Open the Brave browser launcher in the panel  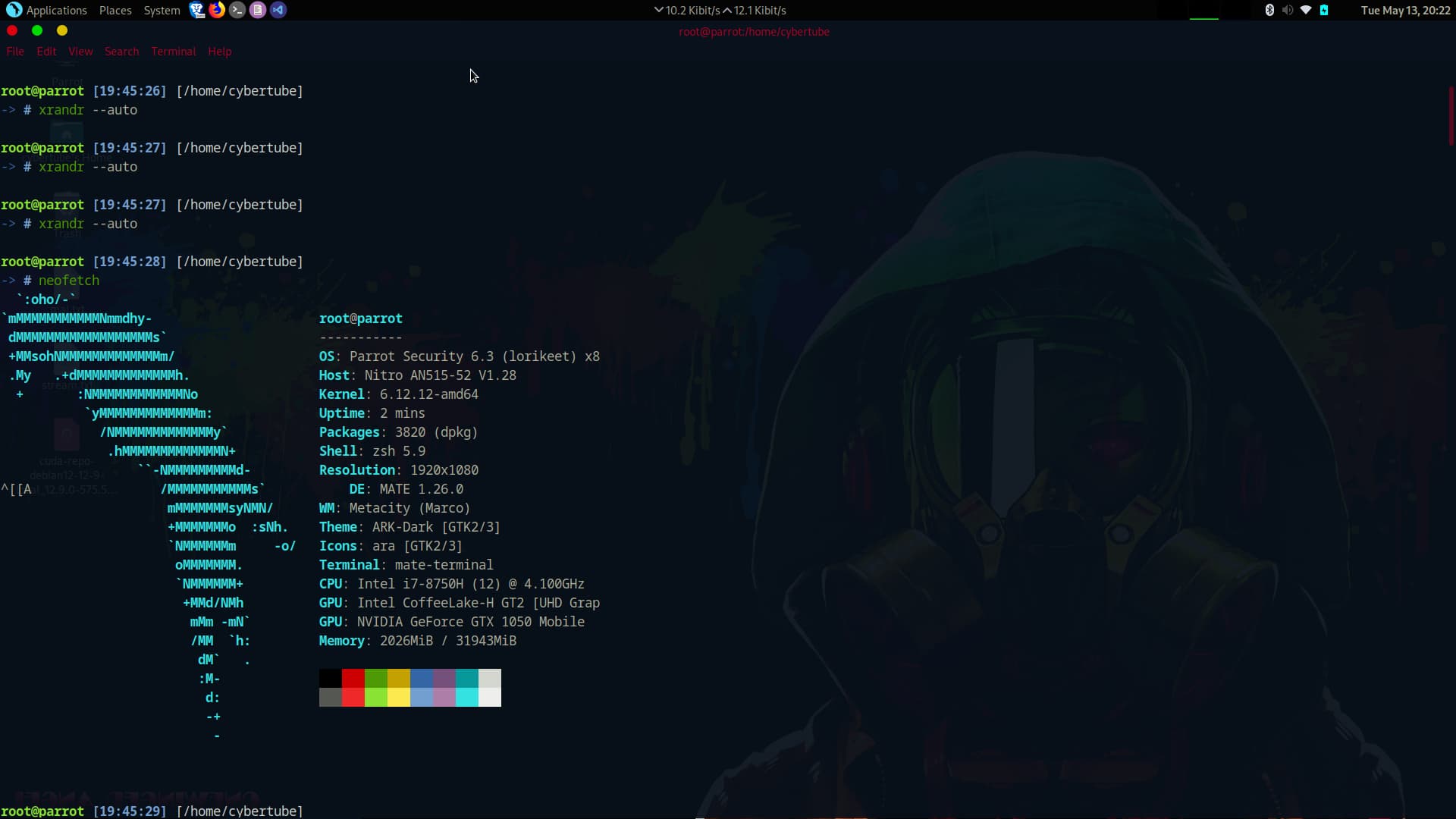196,10
